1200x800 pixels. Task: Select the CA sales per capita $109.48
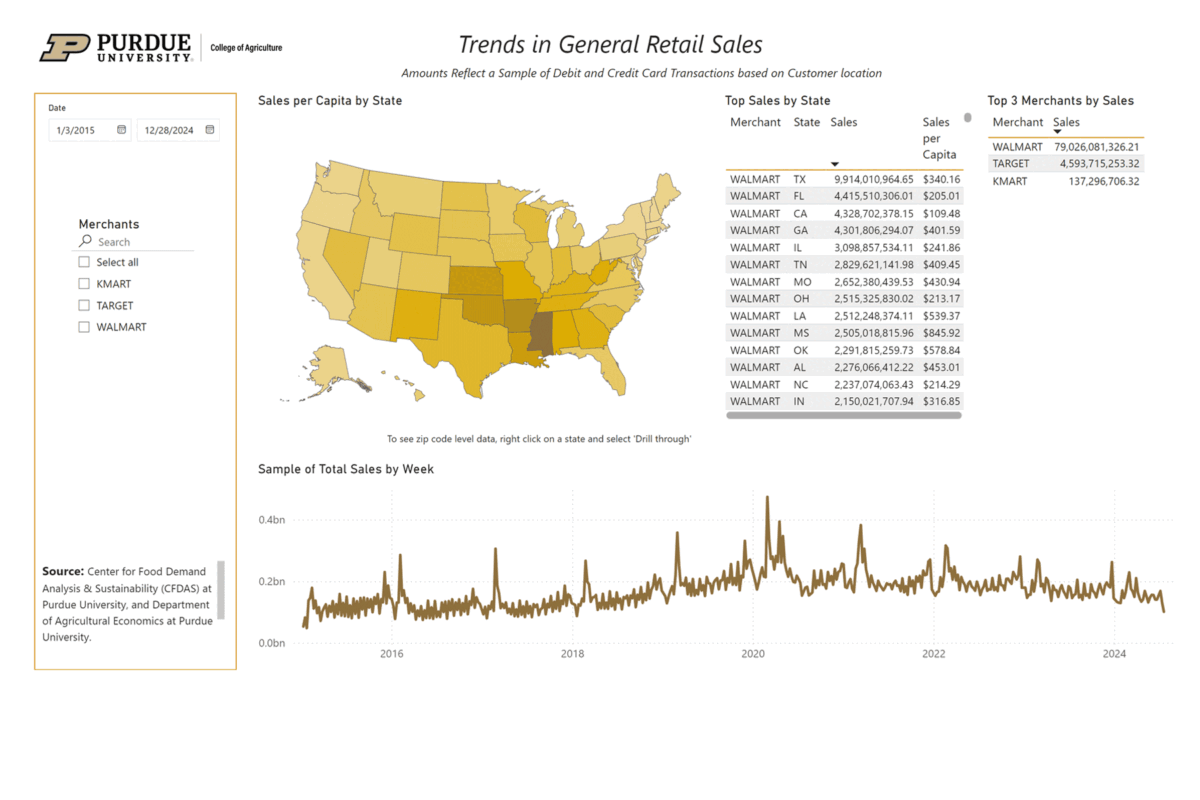click(x=941, y=214)
